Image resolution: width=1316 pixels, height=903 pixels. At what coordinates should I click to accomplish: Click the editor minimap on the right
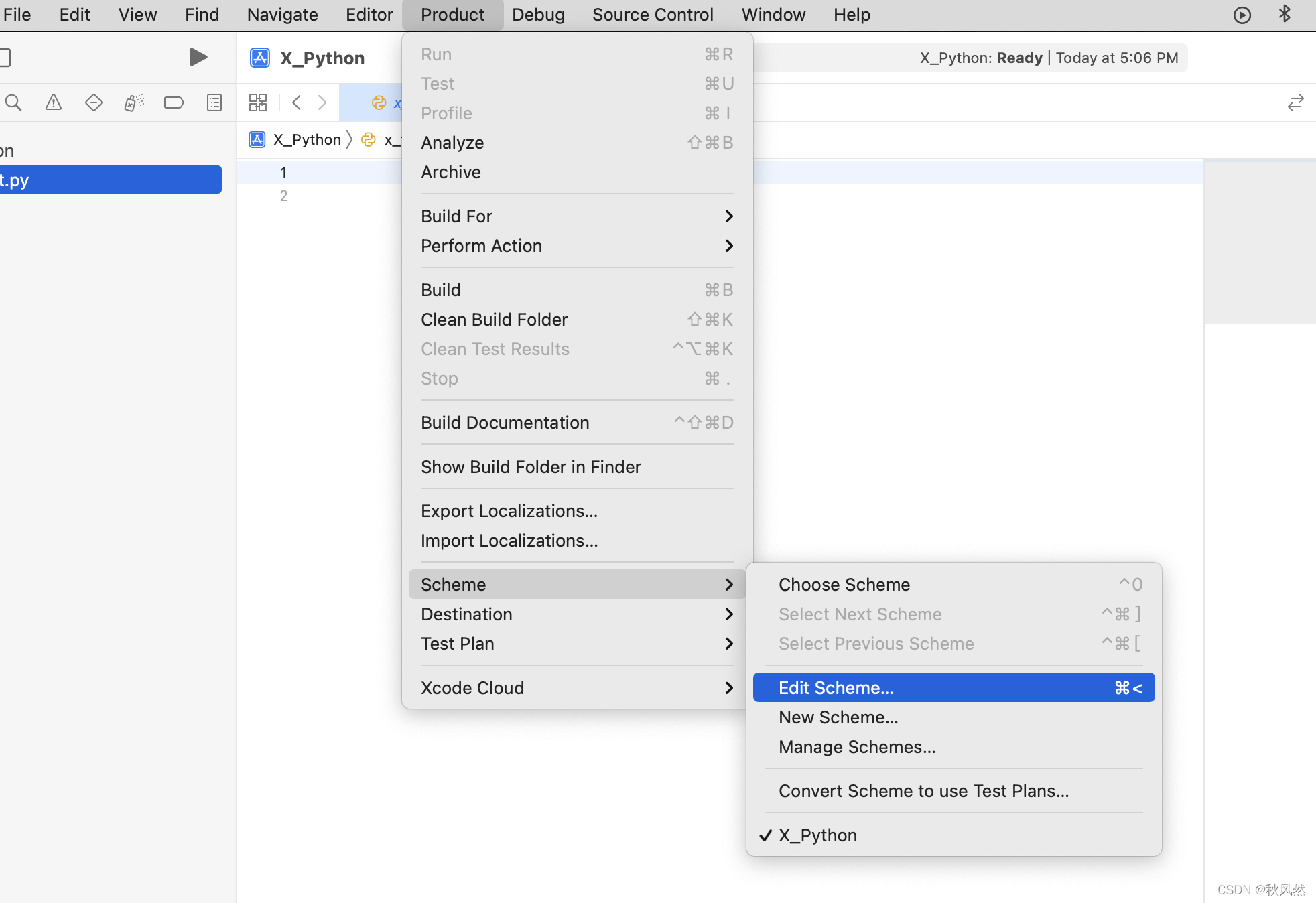[x=1260, y=241]
